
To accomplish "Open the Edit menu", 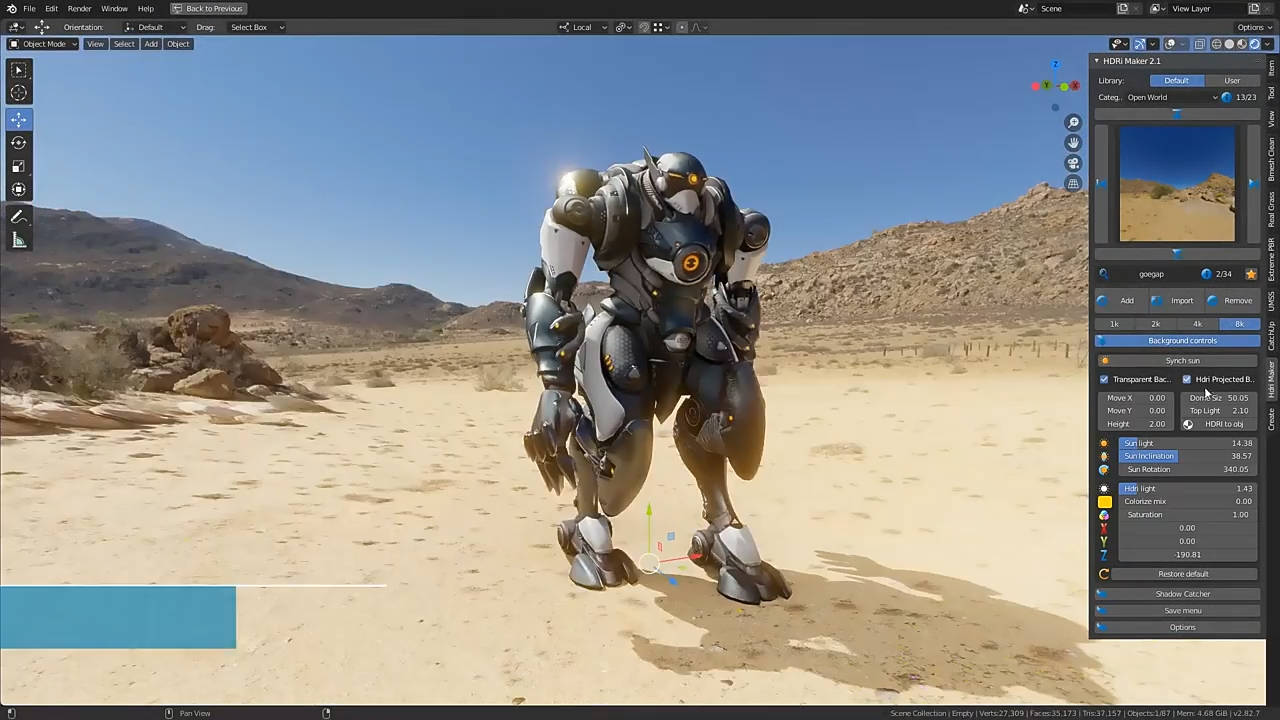I will click(51, 8).
